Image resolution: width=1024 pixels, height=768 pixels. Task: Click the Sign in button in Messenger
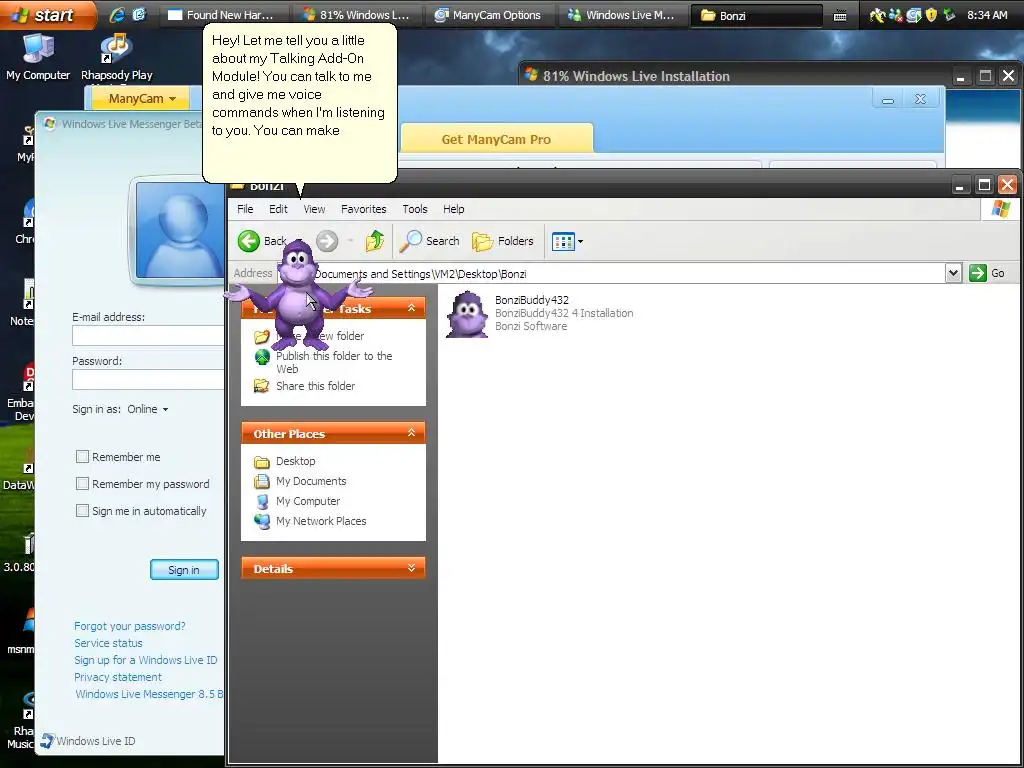pyautogui.click(x=184, y=569)
